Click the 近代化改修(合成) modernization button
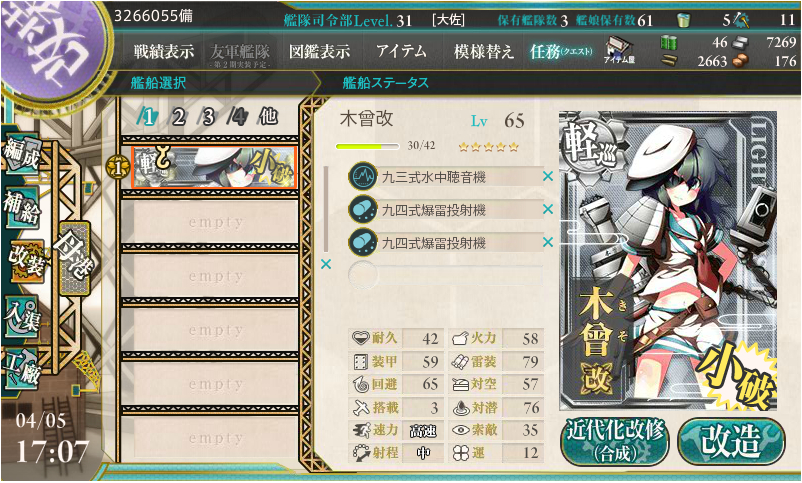 pyautogui.click(x=614, y=442)
